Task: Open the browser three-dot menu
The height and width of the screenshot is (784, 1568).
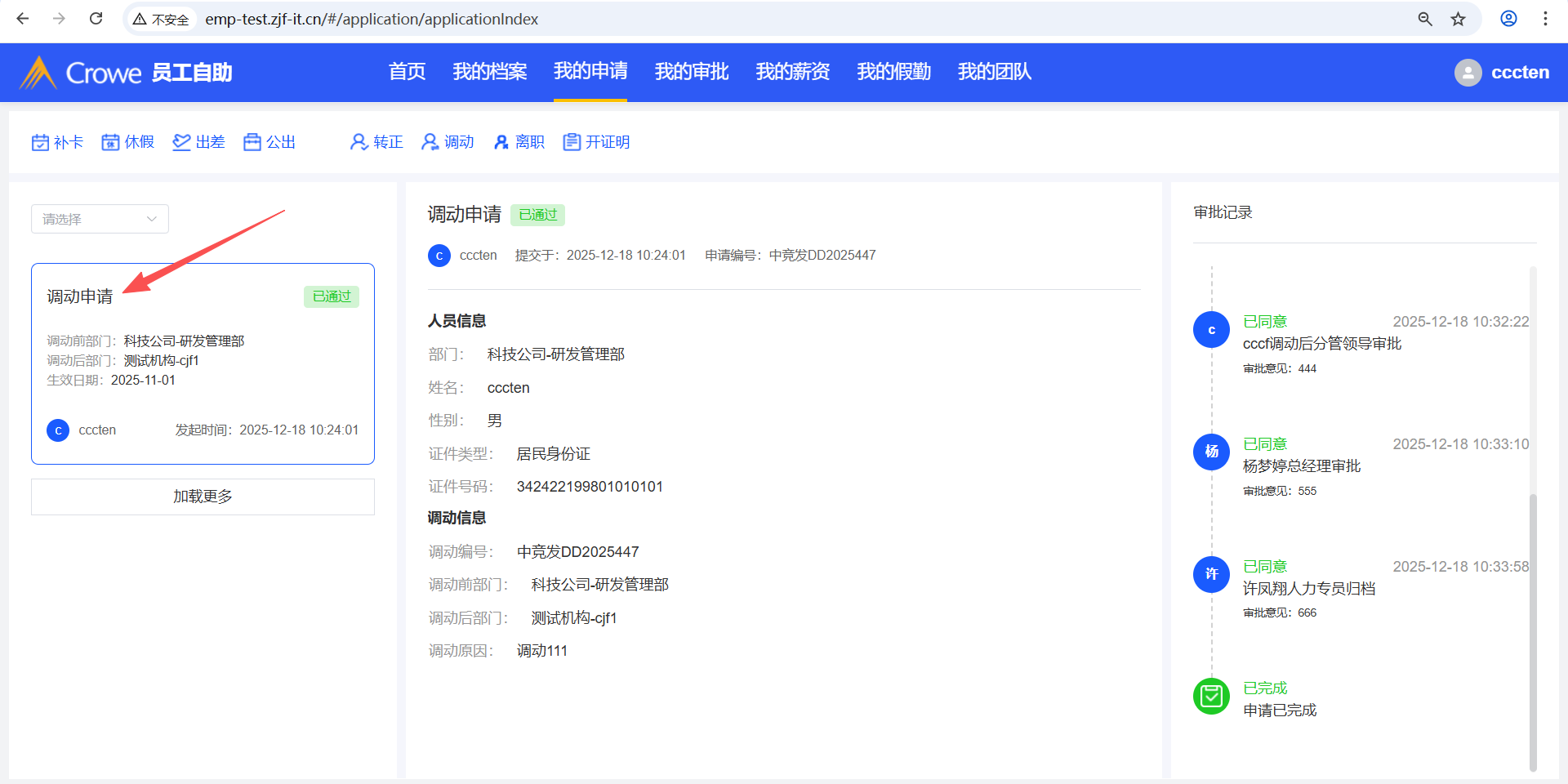Action: click(x=1545, y=19)
